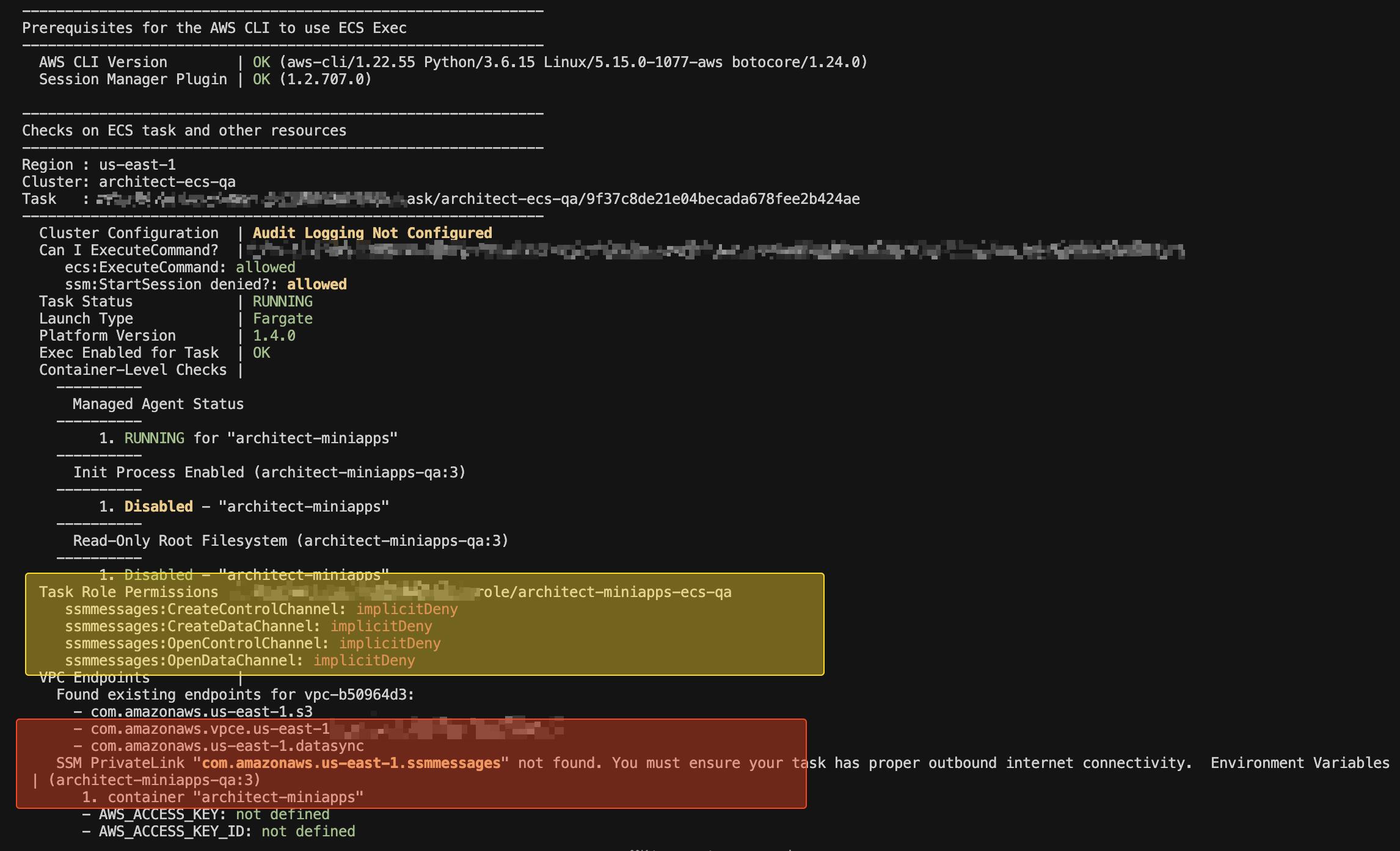
Task: Click AWS CLI version string aws-cli/1.22.55
Action: 351,62
